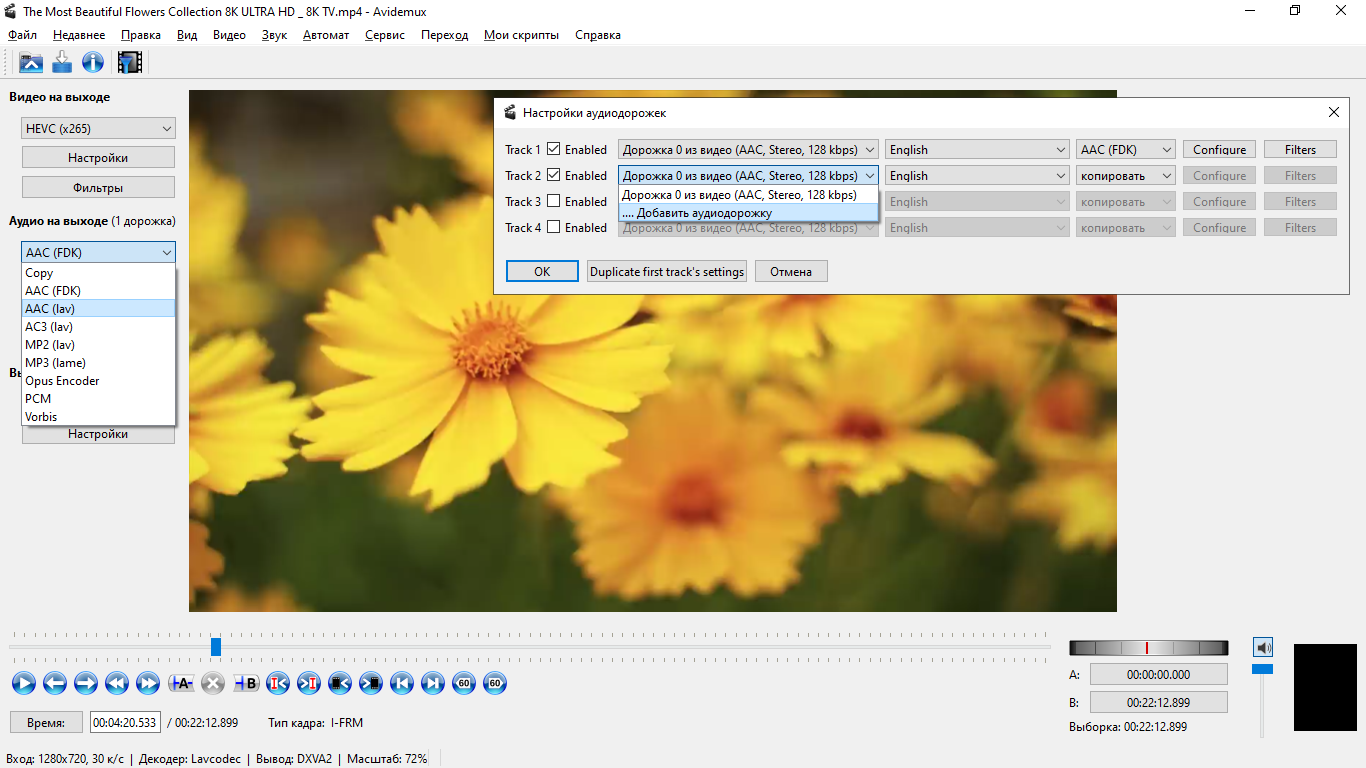
Task: Open the Правка menu
Action: coord(141,35)
